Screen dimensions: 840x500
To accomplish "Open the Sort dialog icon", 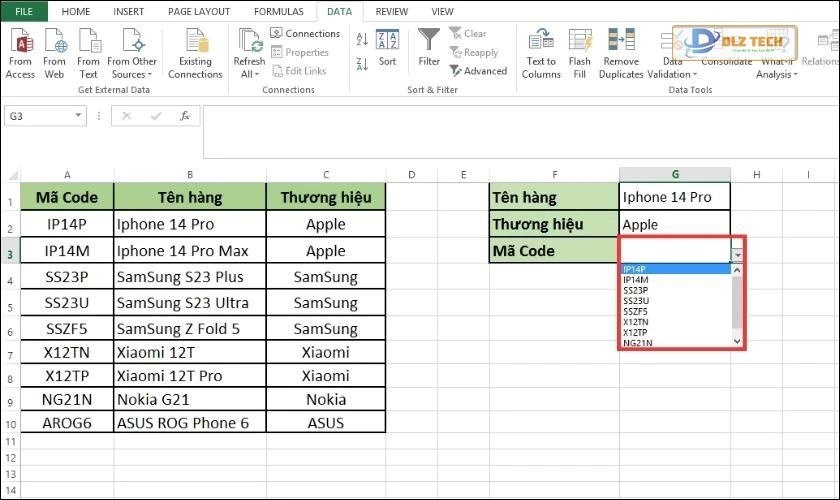I will (x=387, y=42).
